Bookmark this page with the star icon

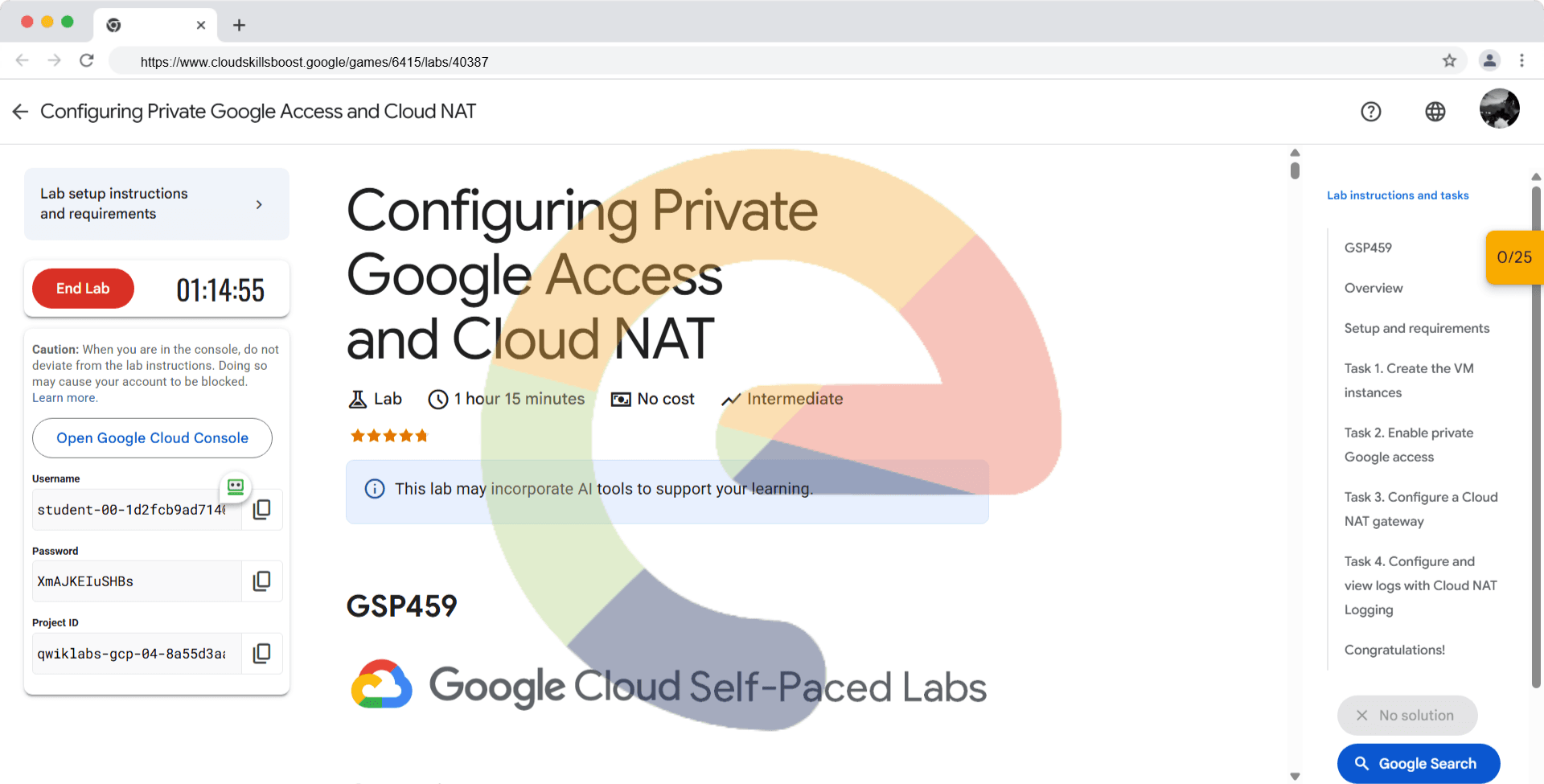(1449, 61)
